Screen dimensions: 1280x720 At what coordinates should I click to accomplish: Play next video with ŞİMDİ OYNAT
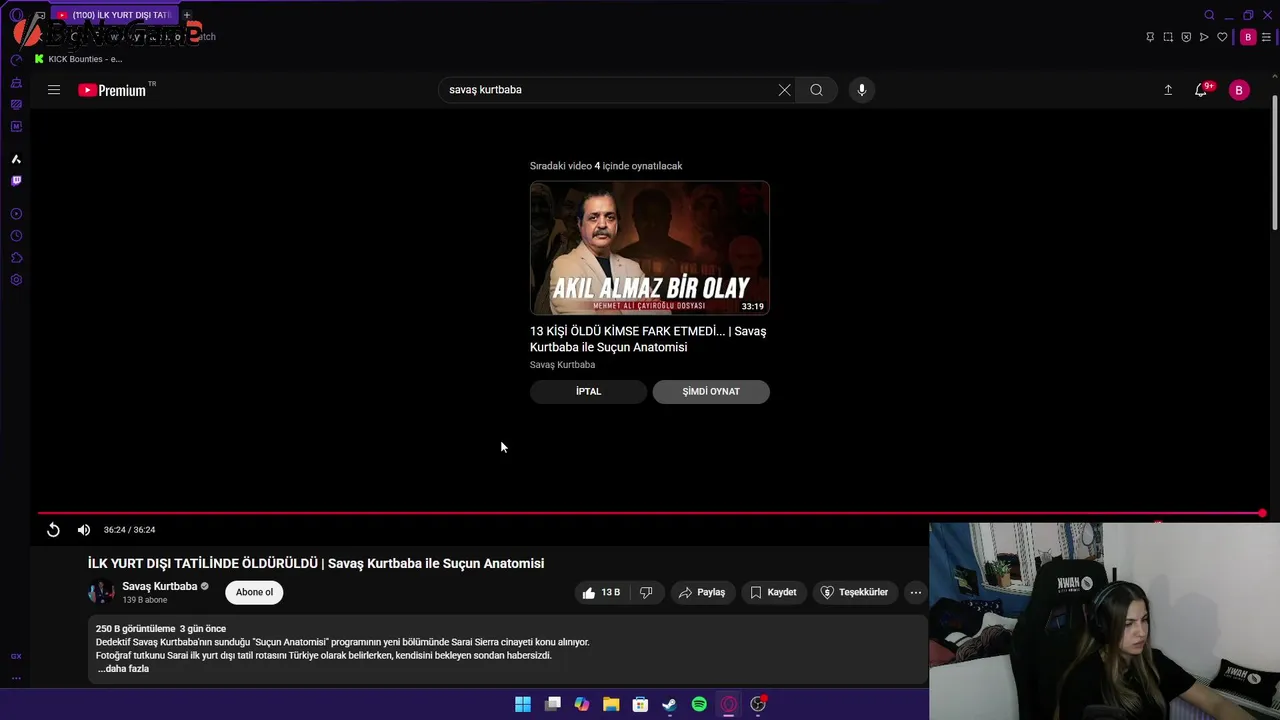[x=711, y=392]
